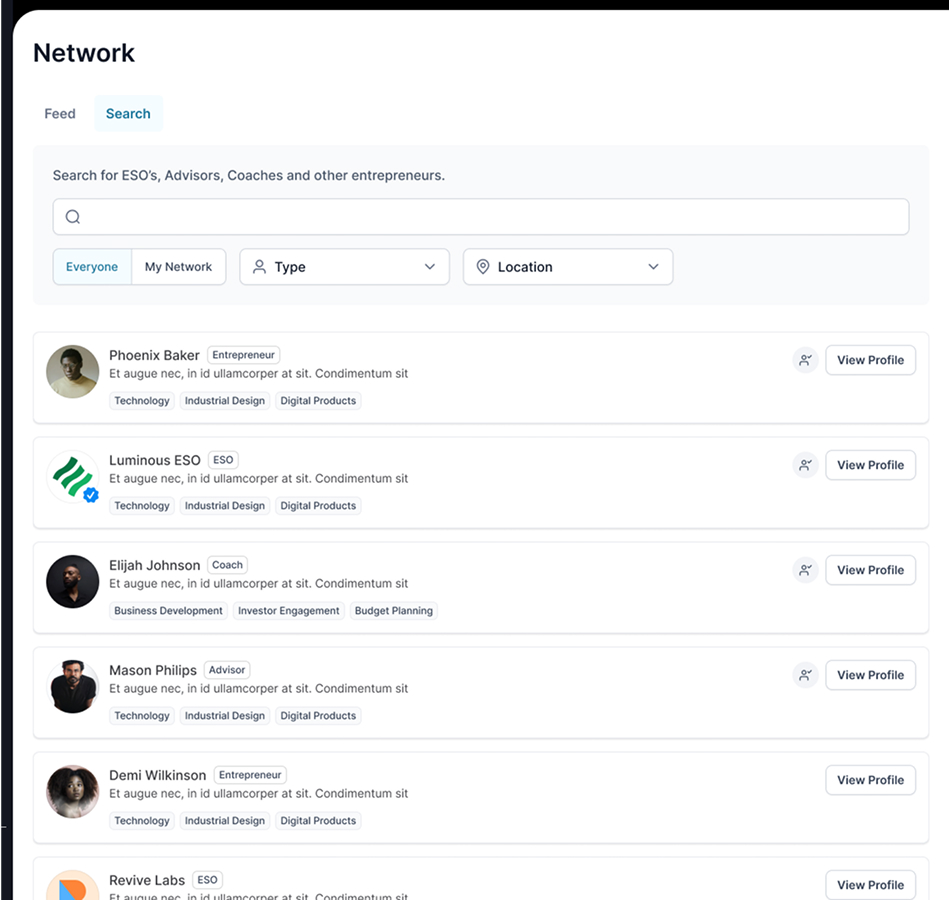Image resolution: width=949 pixels, height=900 pixels.
Task: Open the Type dropdown
Action: pyautogui.click(x=344, y=267)
